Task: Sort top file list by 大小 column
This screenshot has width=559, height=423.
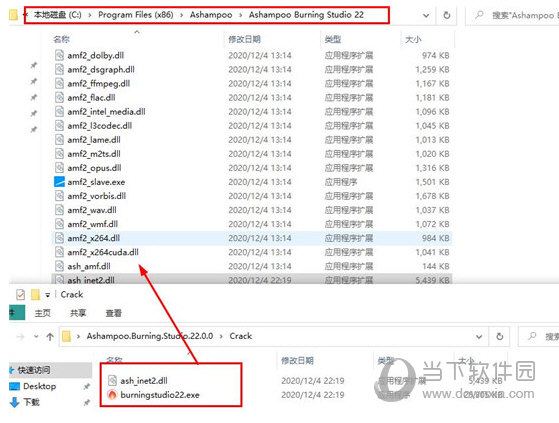Action: (413, 39)
